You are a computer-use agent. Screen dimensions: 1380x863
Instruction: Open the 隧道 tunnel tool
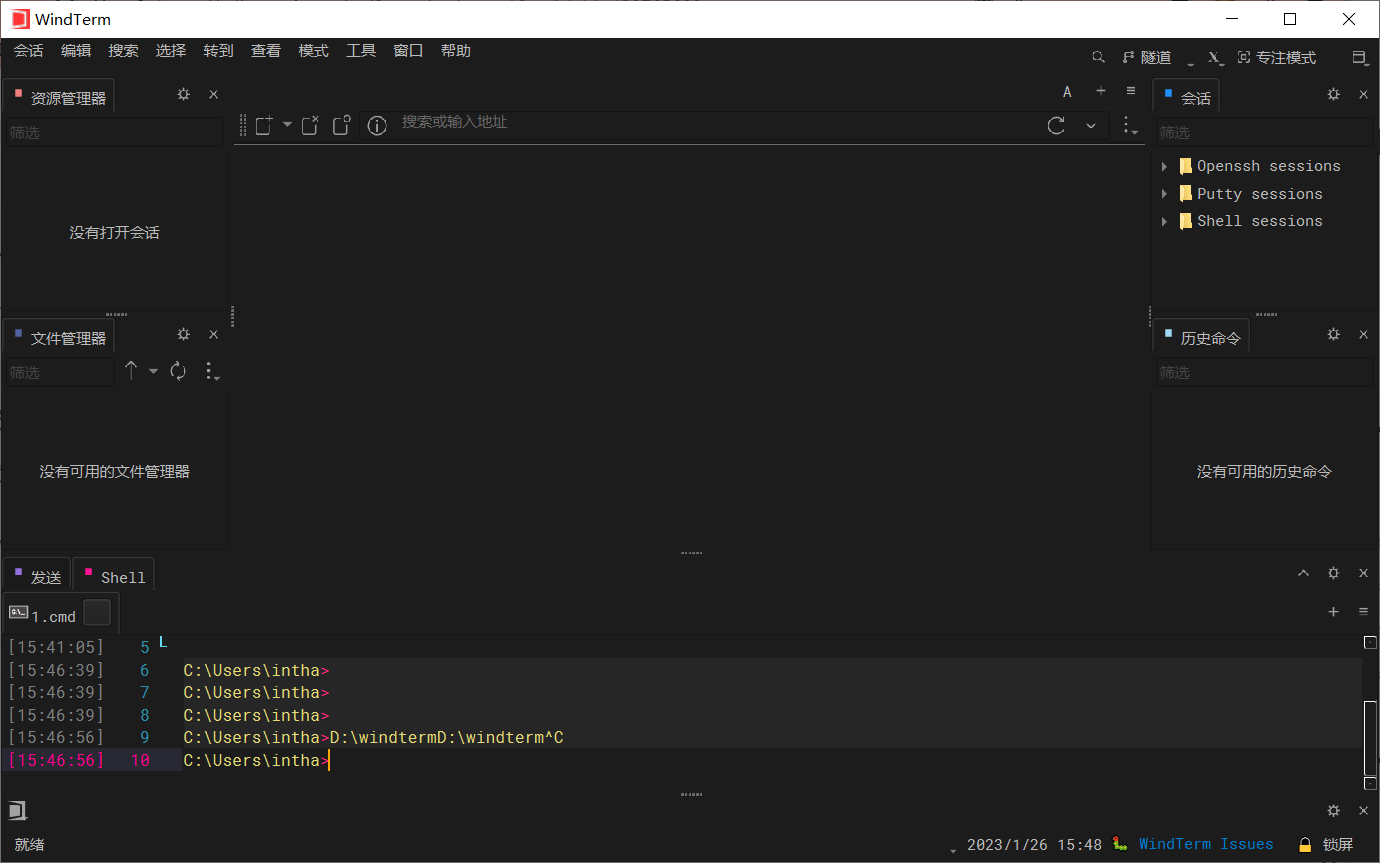point(1147,58)
